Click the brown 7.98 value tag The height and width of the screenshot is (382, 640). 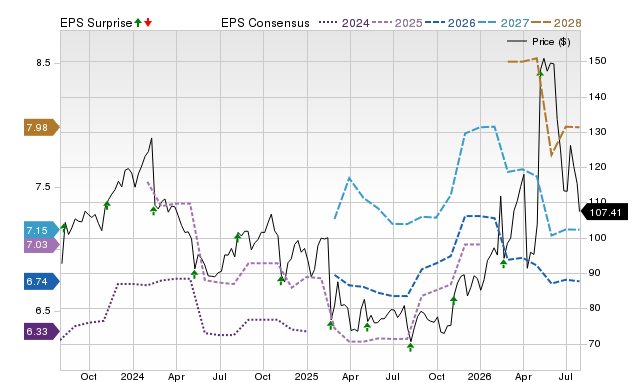(41, 128)
